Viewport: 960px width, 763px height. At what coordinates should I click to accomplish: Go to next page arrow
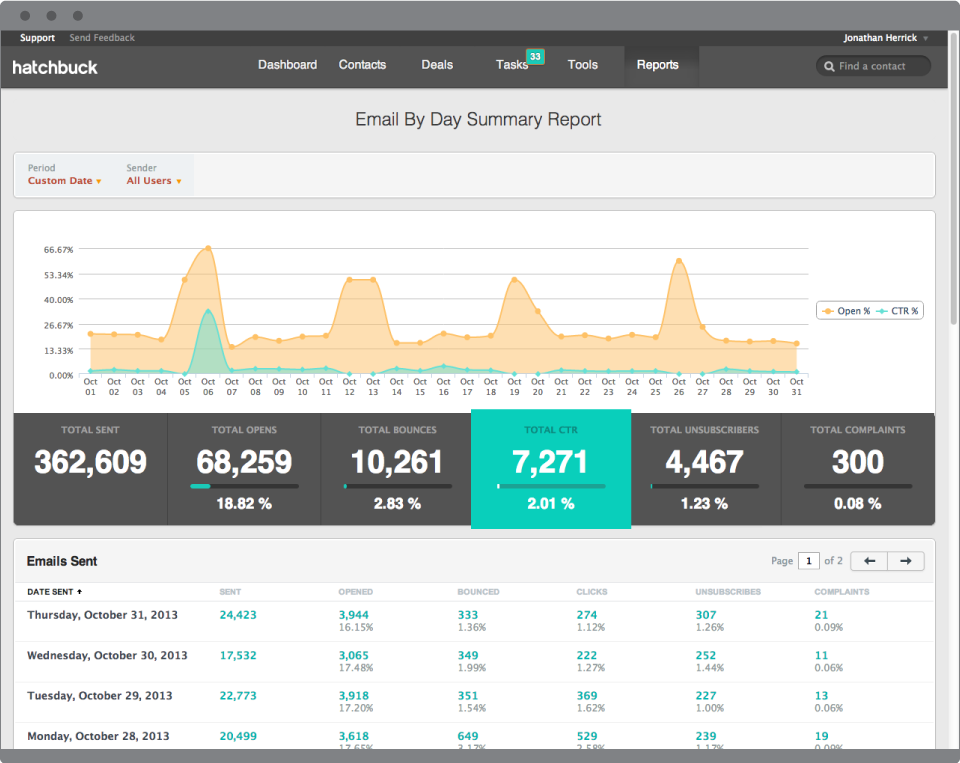tap(906, 561)
